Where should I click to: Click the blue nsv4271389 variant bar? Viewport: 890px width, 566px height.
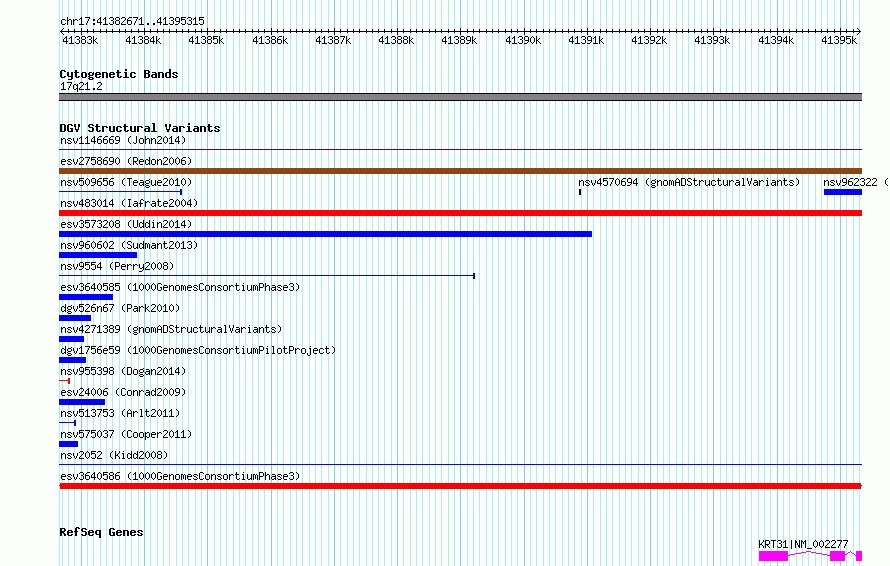point(72,339)
